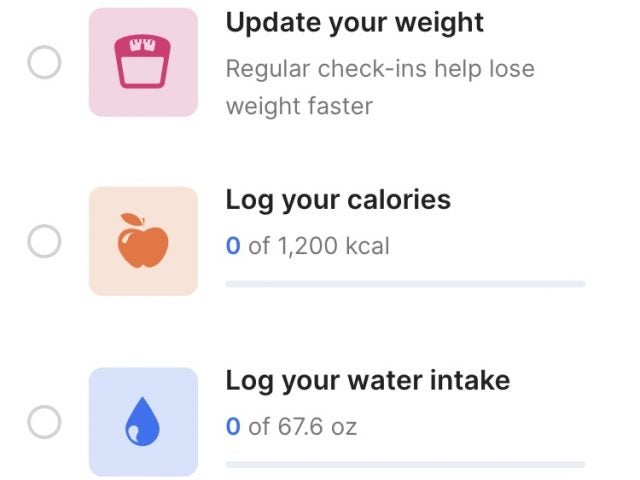Tap the orange apple calories icon
This screenshot has width=640, height=480.
click(143, 242)
